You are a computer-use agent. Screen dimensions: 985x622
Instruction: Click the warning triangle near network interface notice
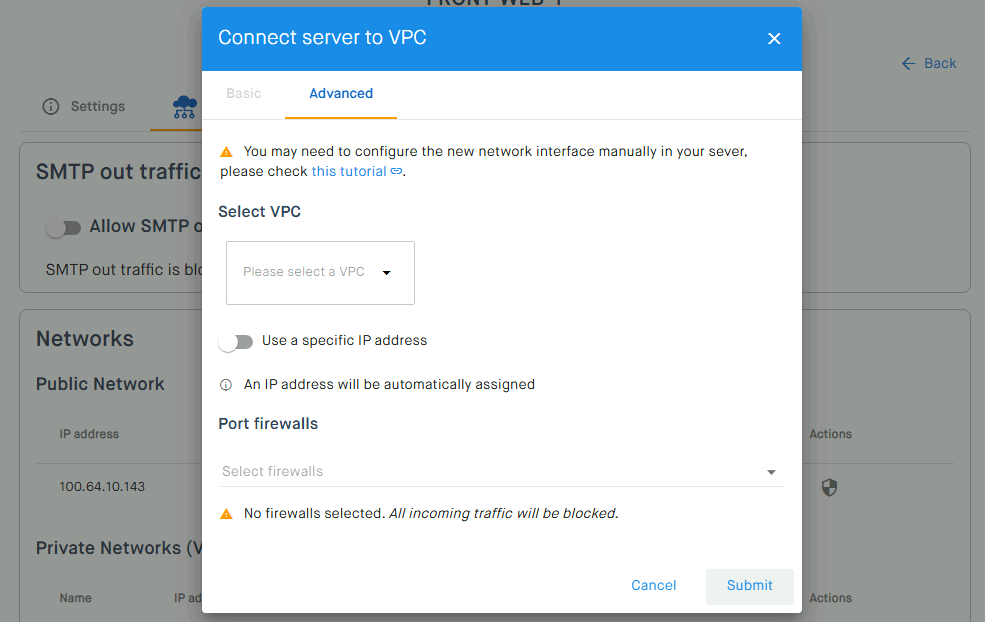[x=226, y=152]
